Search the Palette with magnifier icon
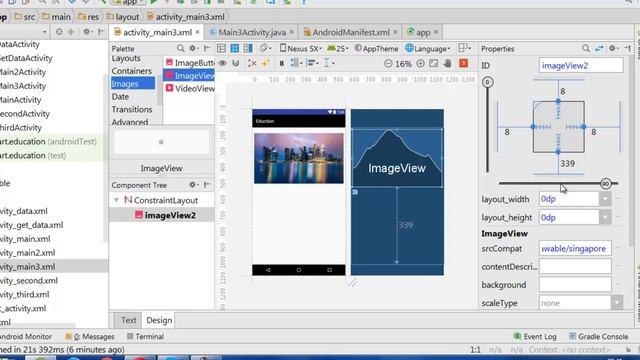640x360 pixels. 180,49
